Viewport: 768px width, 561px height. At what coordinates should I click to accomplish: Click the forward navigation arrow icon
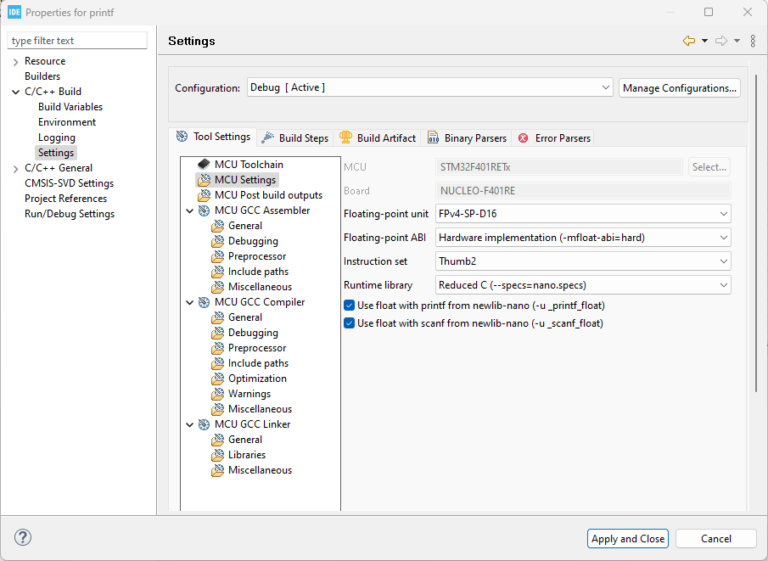720,41
